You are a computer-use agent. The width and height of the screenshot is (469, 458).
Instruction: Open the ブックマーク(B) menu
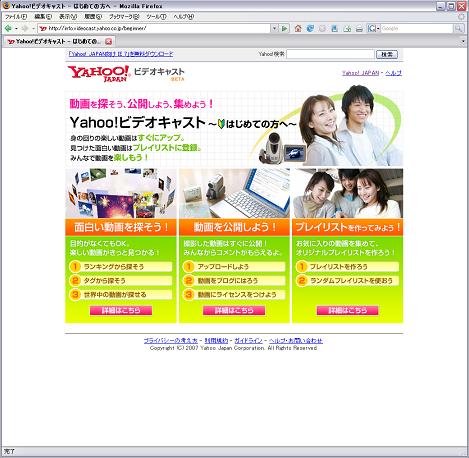tap(124, 17)
